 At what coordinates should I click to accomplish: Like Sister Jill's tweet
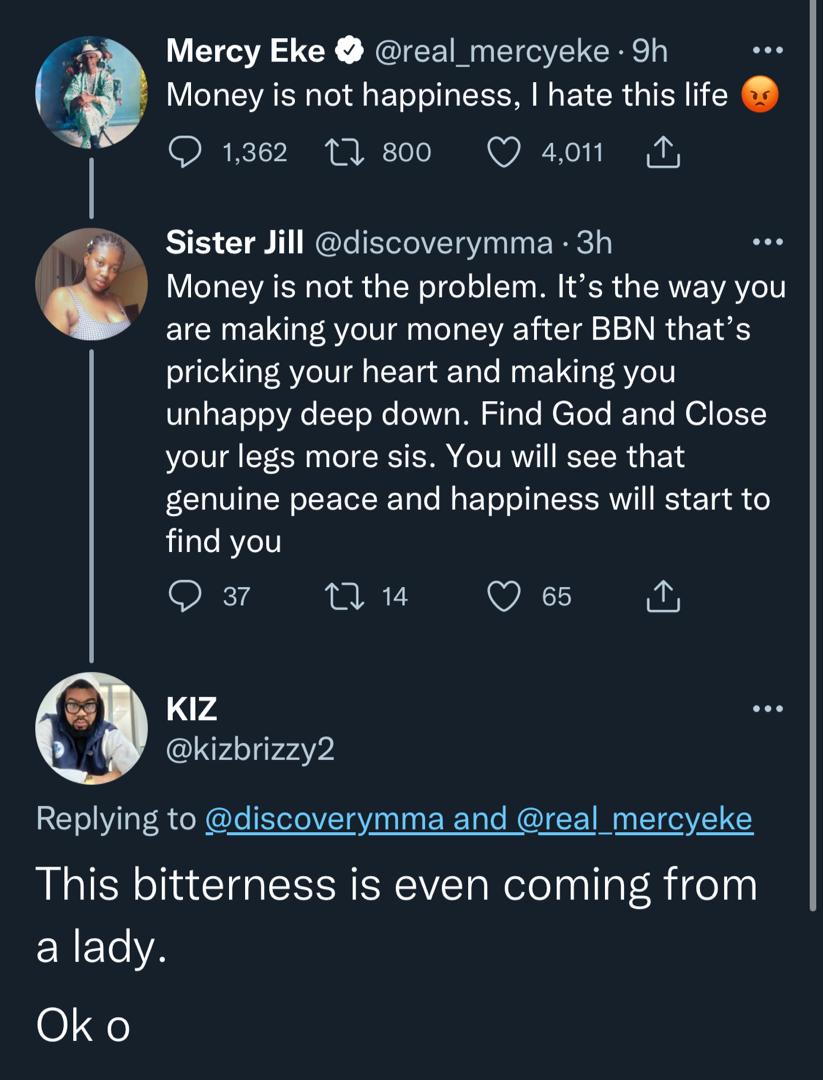tap(504, 597)
